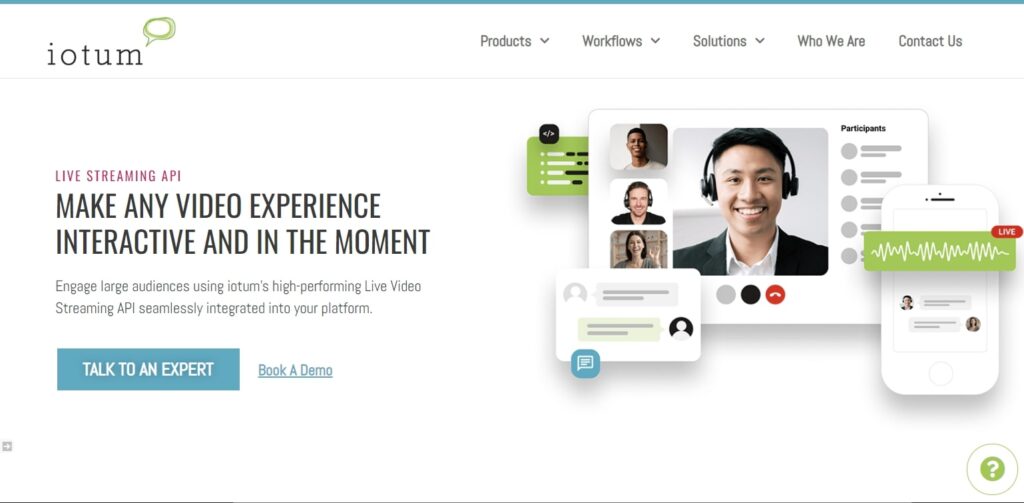Open the Who We Are menu item
This screenshot has width=1024, height=503.
point(831,41)
